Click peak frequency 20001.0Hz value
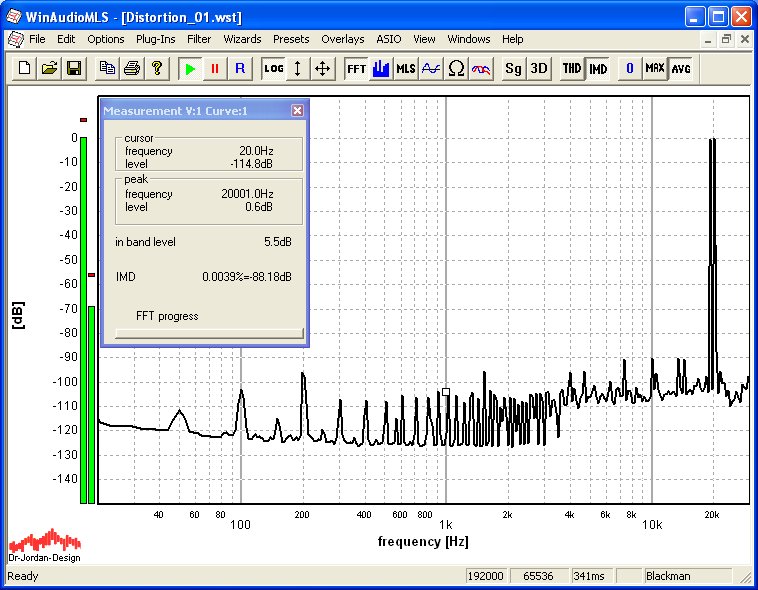This screenshot has width=758, height=590. [247, 194]
